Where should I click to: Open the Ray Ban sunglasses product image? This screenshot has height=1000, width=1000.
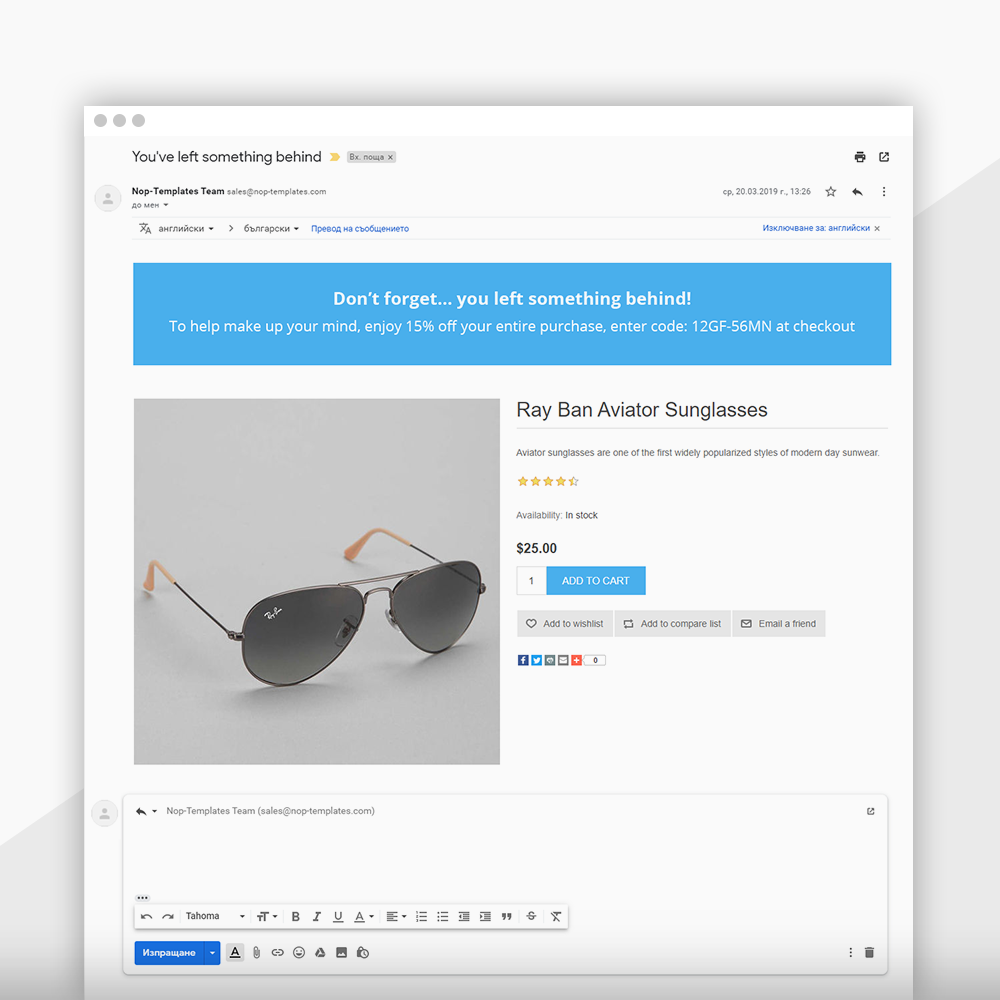pos(316,581)
